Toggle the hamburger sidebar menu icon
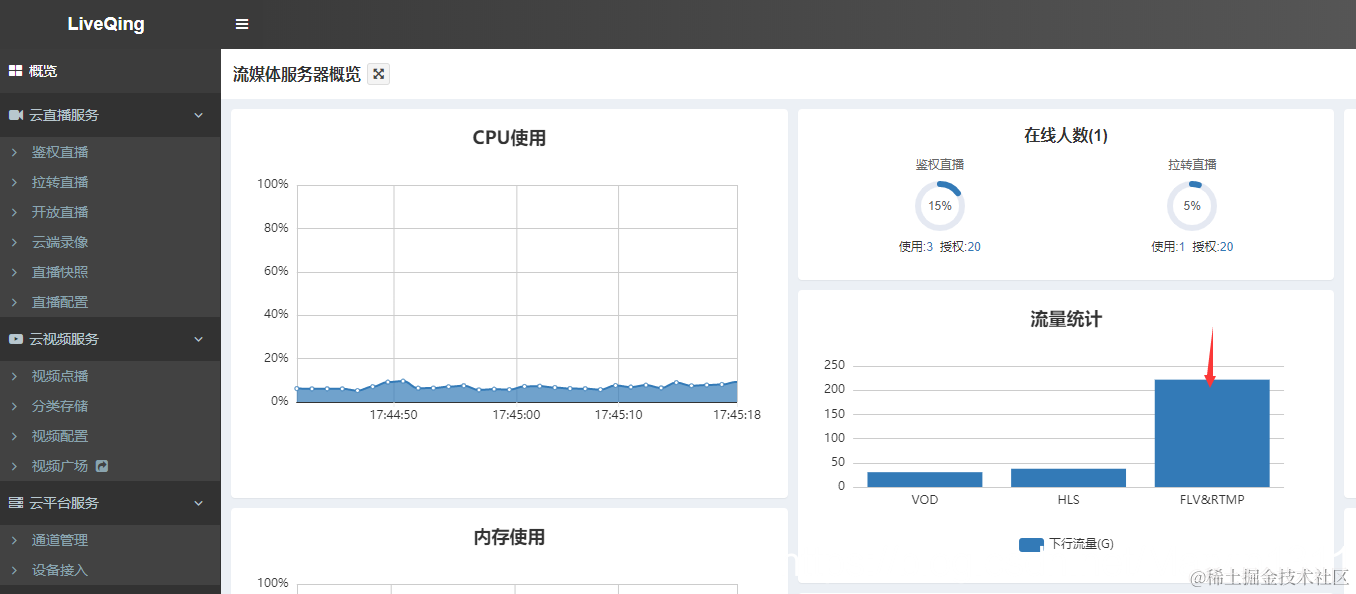Viewport: 1356px width, 594px height. (242, 24)
